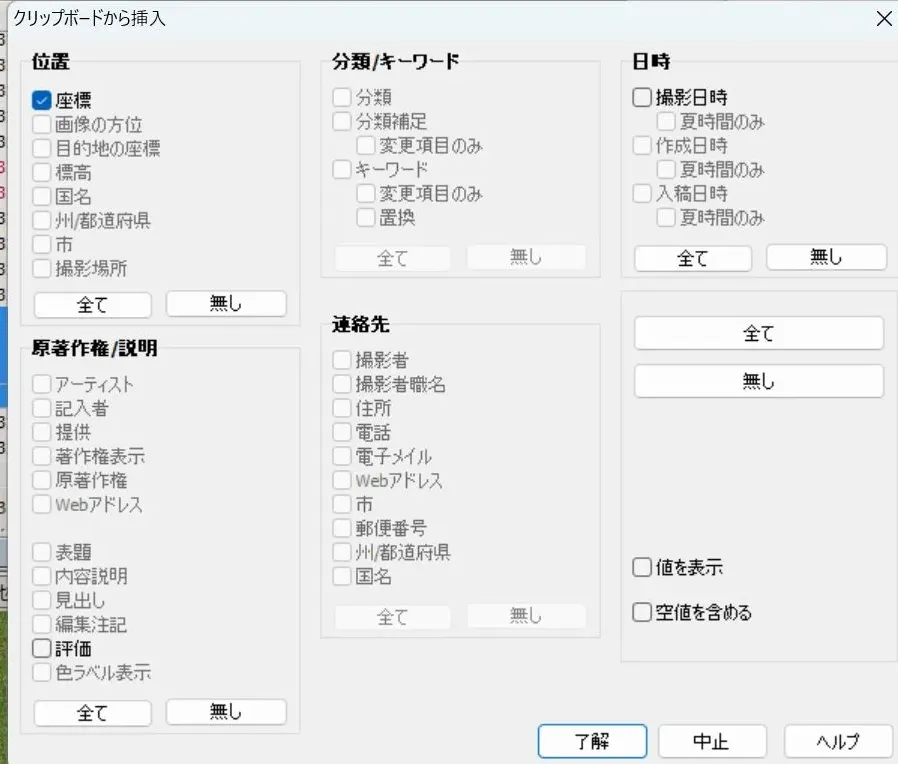Toggle the 作成日時 checkbox
Viewport: 898px width, 764px height.
(x=642, y=145)
